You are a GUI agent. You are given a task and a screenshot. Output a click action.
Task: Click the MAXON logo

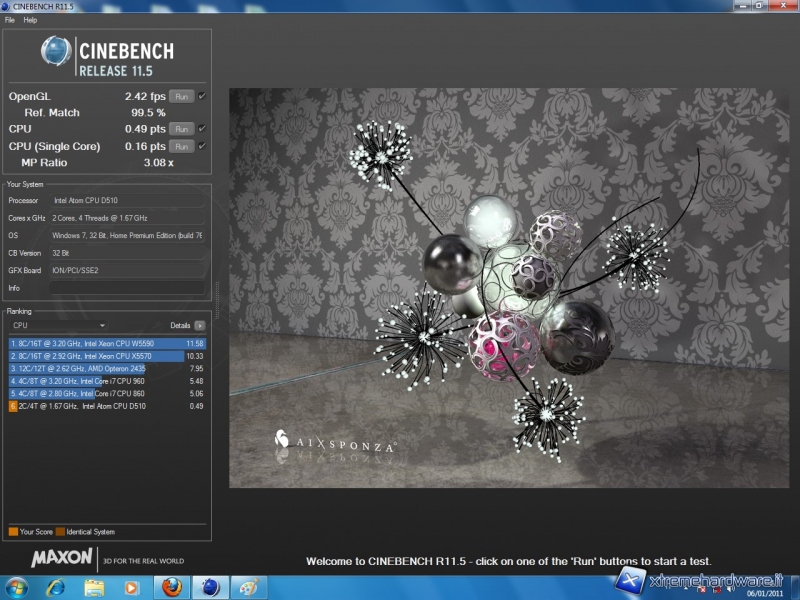click(x=62, y=557)
